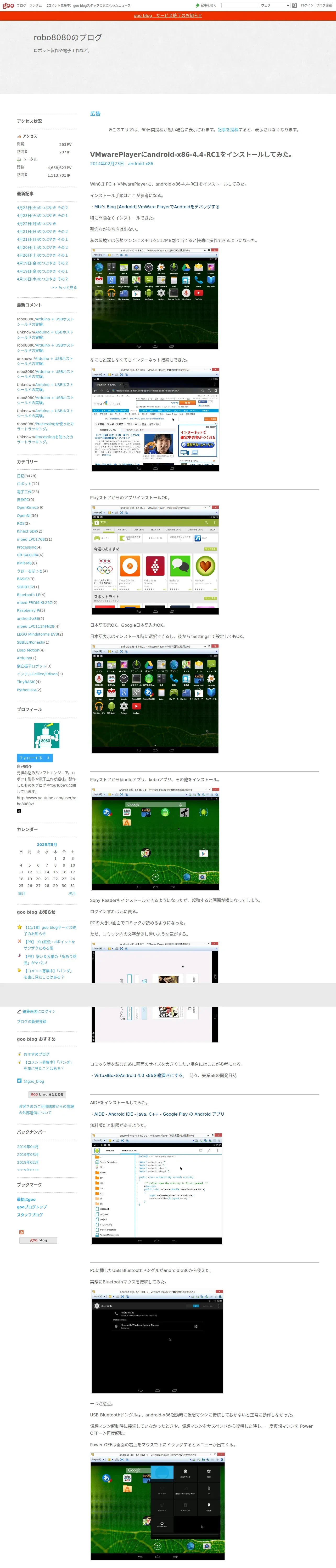This screenshot has width=336, height=1568.
Task: Click the X social icon in the profile
Action: pyautogui.click(x=19, y=811)
